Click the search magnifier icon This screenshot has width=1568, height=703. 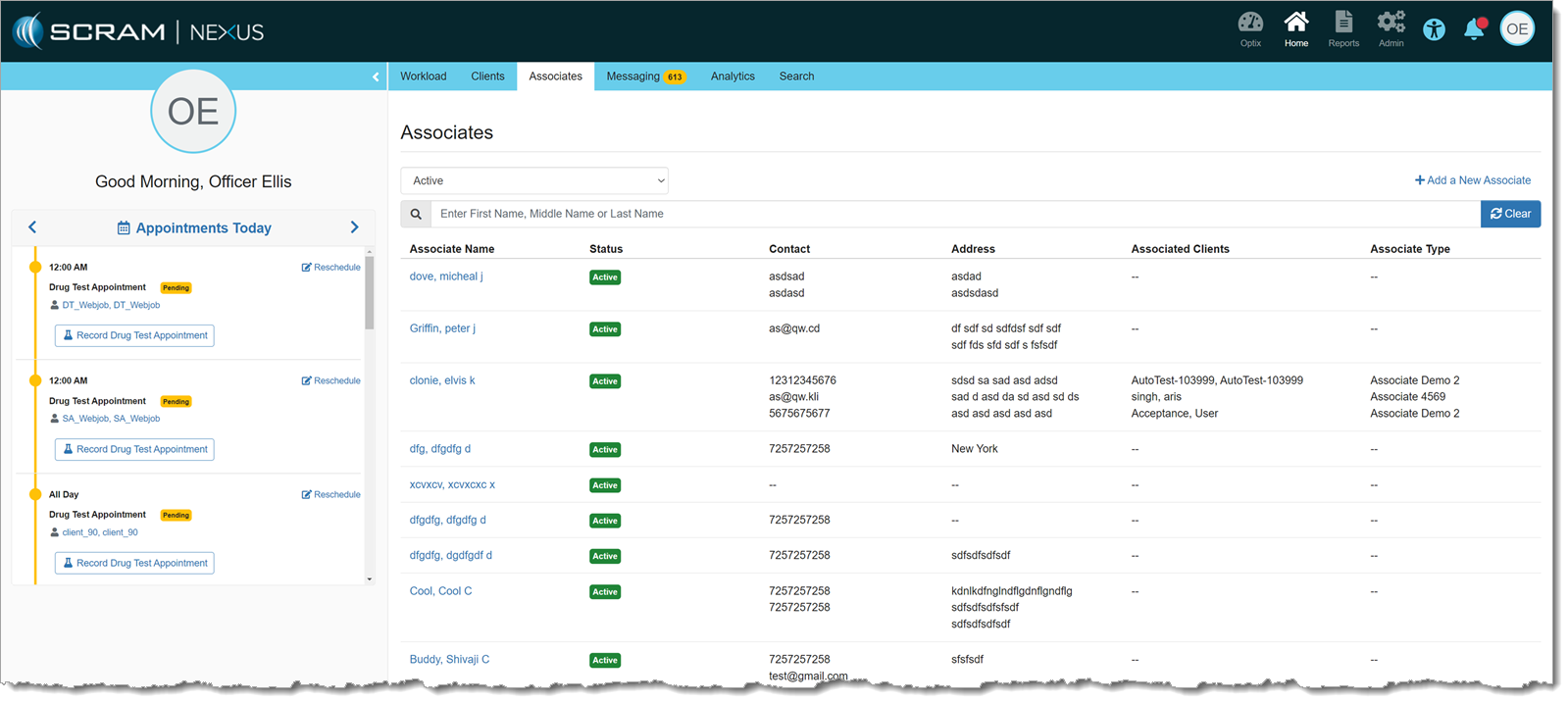[x=416, y=214]
